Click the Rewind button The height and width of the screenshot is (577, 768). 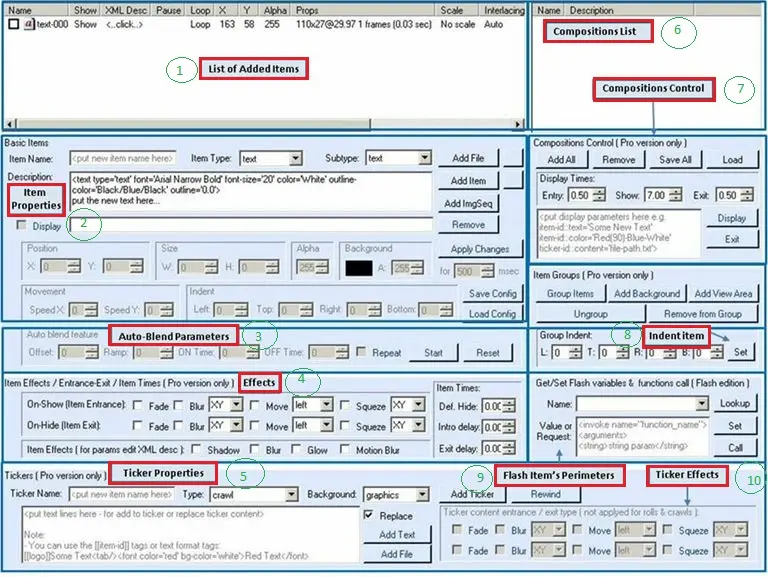click(545, 495)
